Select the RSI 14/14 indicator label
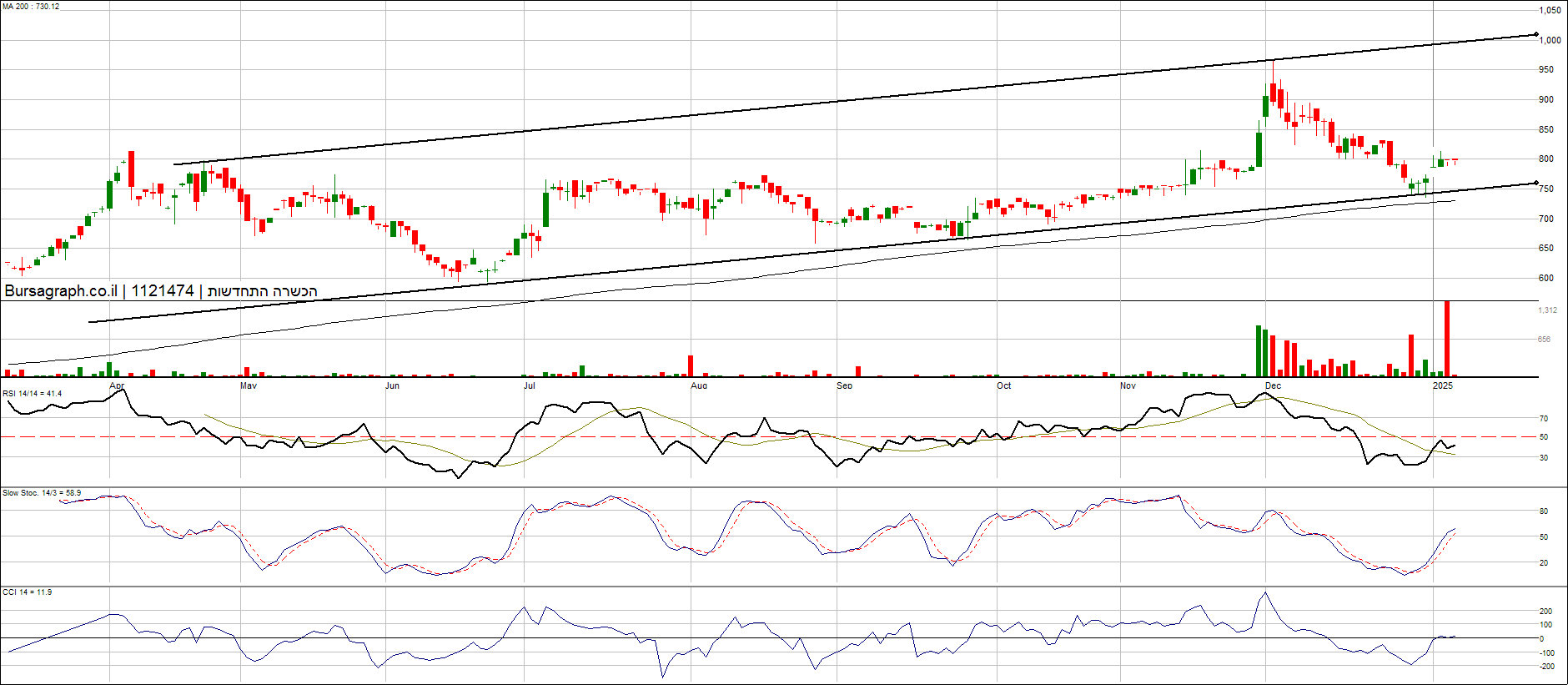The image size is (1568, 685). 33,394
